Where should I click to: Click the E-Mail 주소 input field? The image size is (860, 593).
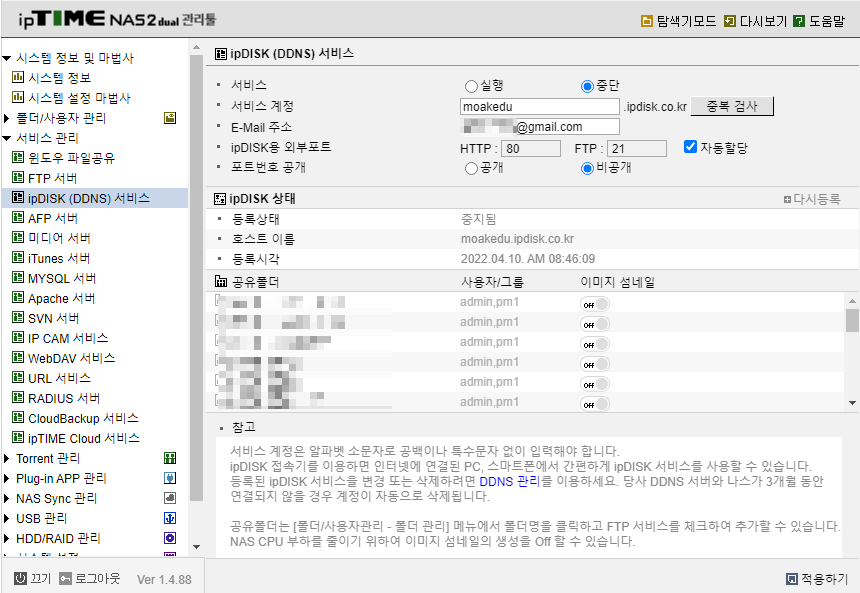point(540,127)
